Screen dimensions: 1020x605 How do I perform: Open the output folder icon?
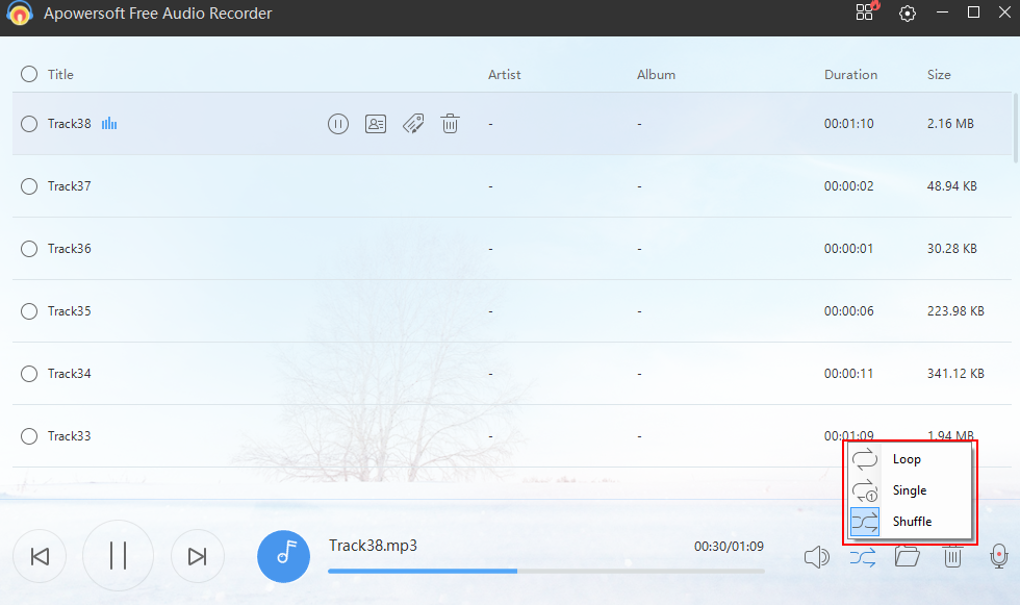(907, 557)
